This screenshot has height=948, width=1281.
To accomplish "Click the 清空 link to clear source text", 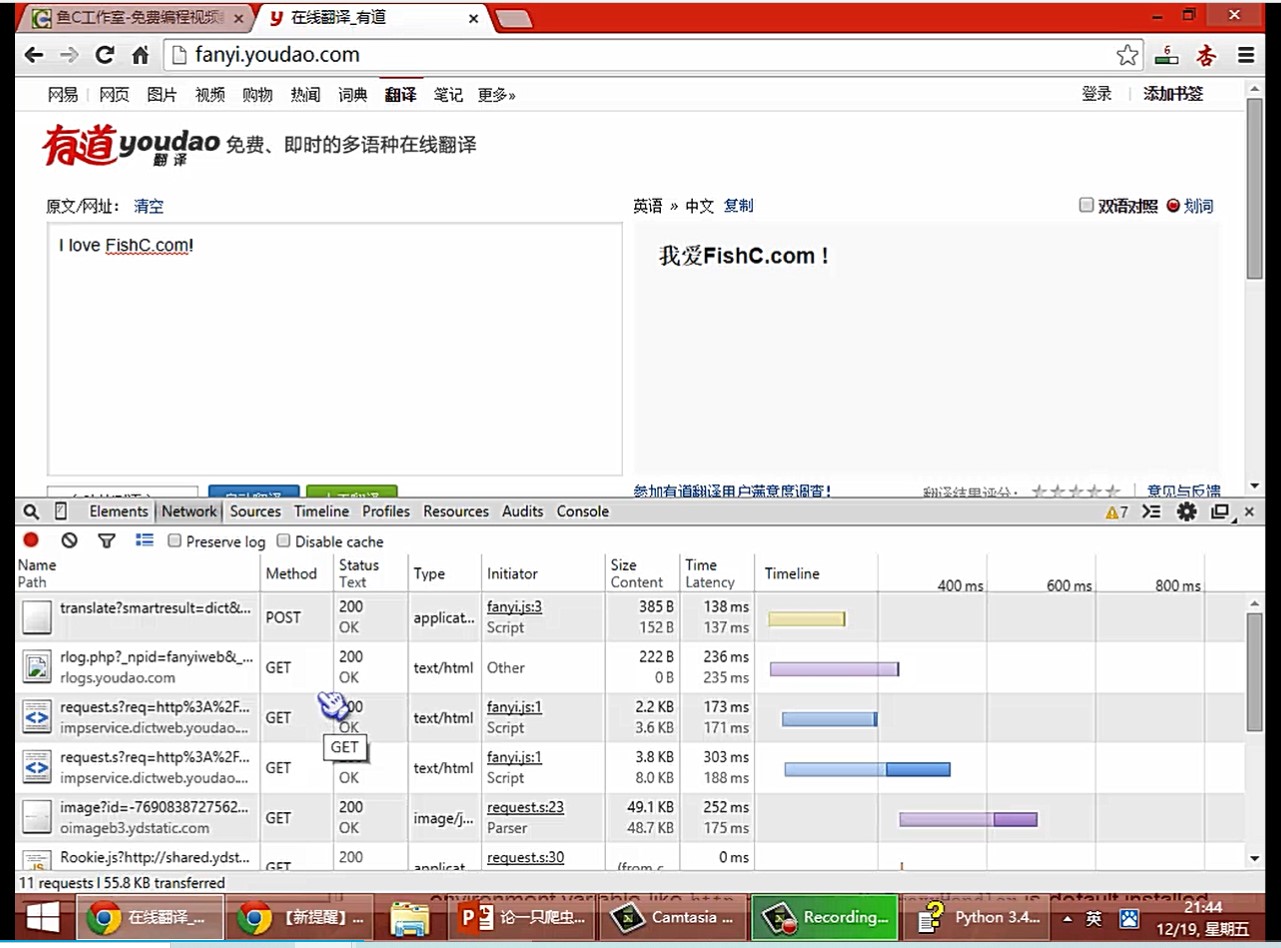I will pos(149,206).
